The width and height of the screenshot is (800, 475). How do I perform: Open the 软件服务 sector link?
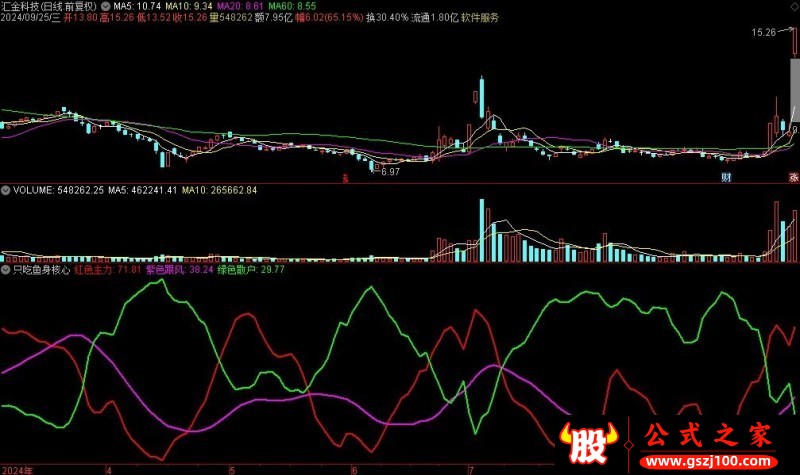pos(480,17)
